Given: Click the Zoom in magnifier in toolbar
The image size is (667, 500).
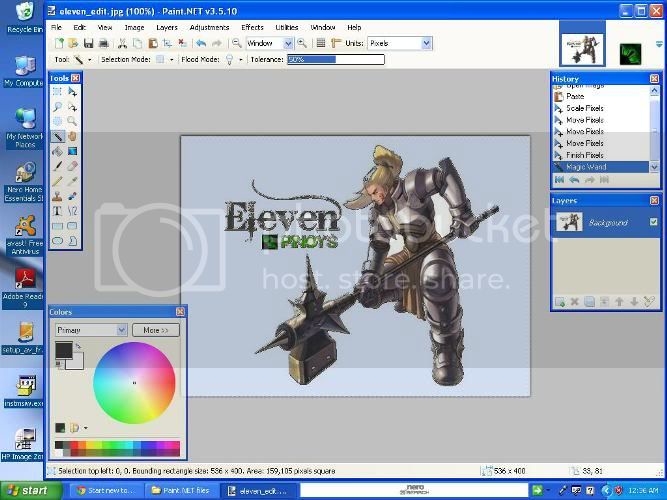Looking at the screenshot, I should click(302, 43).
